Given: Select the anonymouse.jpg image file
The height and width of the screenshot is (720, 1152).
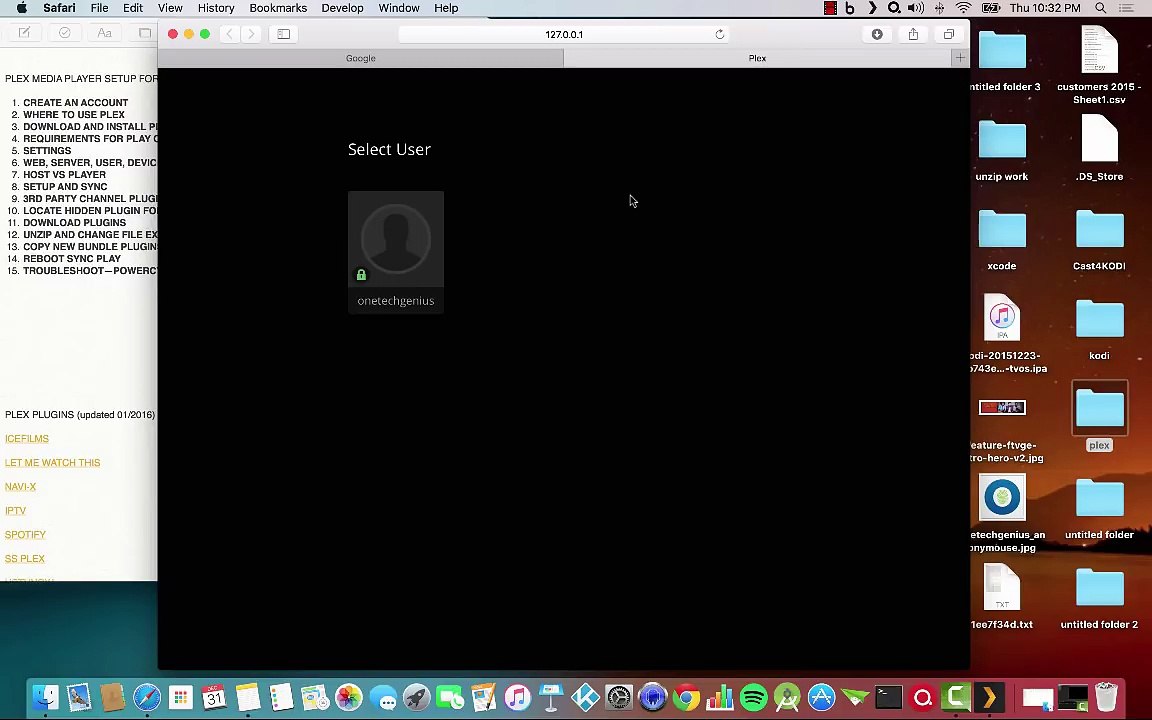Looking at the screenshot, I should (x=1002, y=497).
